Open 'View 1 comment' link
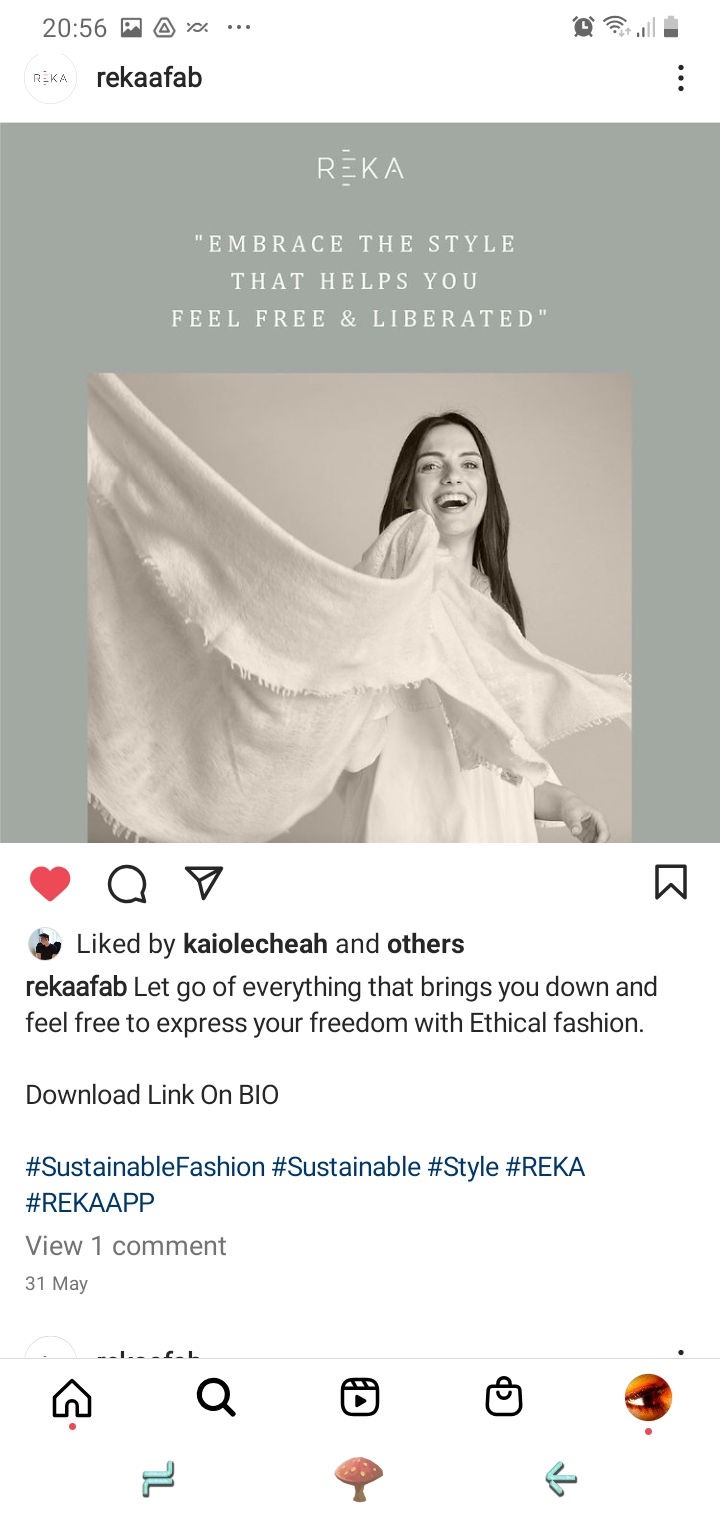 (x=126, y=1245)
